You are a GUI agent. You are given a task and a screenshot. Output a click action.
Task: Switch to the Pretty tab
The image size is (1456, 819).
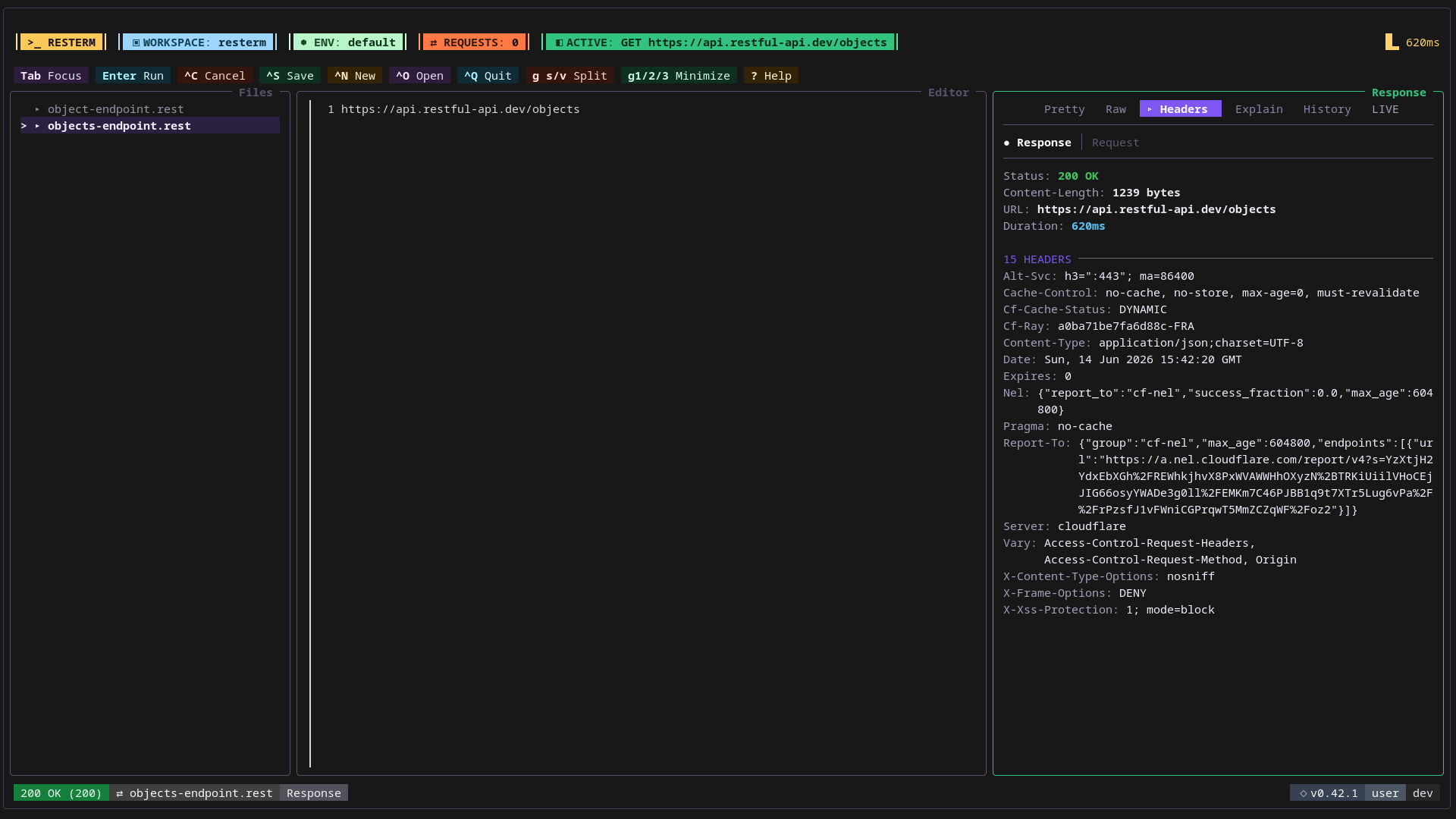pos(1064,109)
